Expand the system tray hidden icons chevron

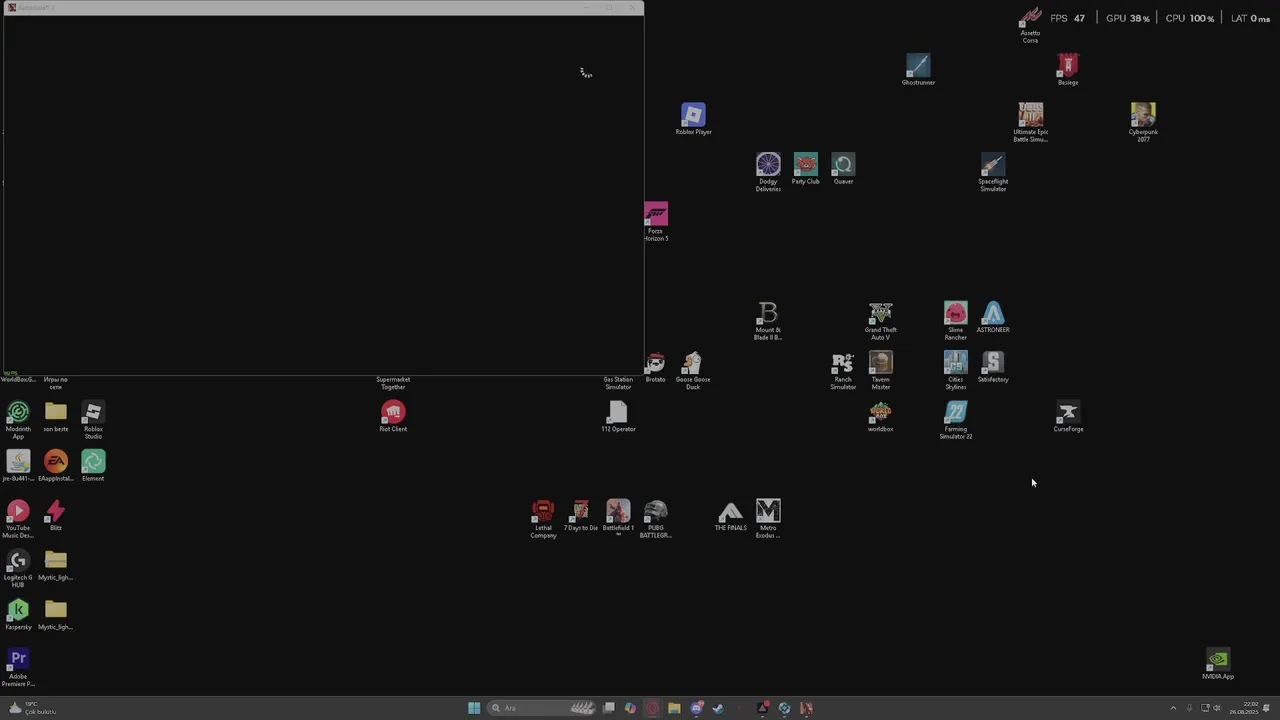tap(1173, 708)
